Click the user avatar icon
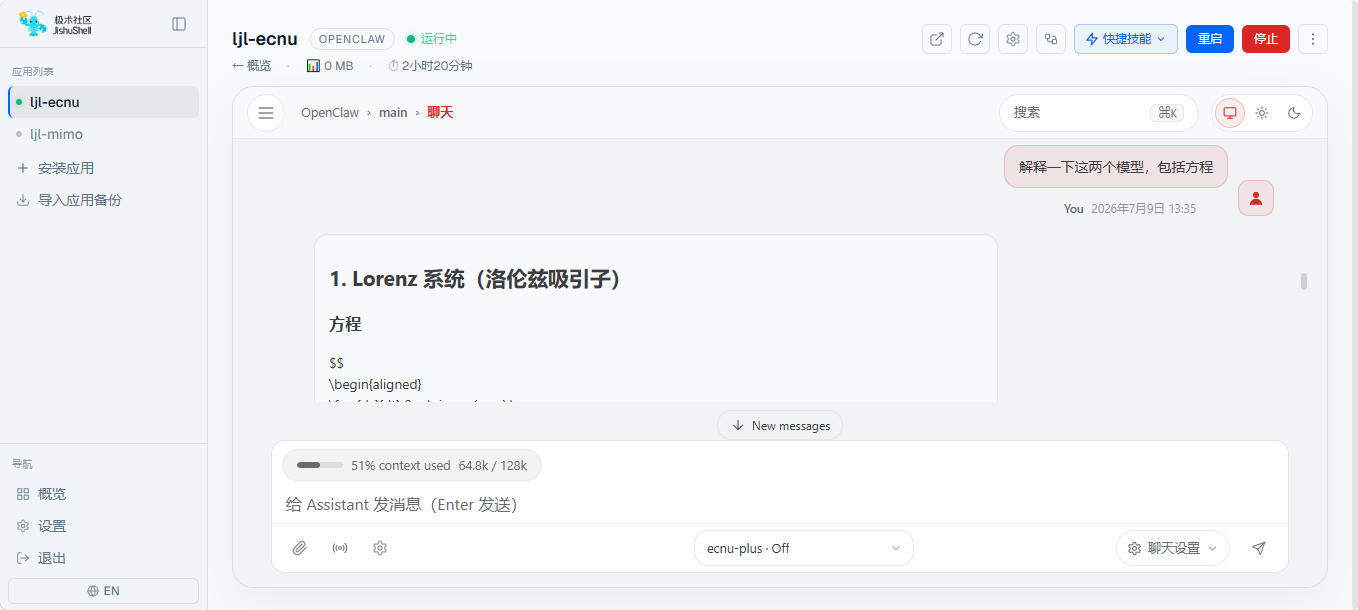This screenshot has height=610, width=1358. tap(1256, 198)
